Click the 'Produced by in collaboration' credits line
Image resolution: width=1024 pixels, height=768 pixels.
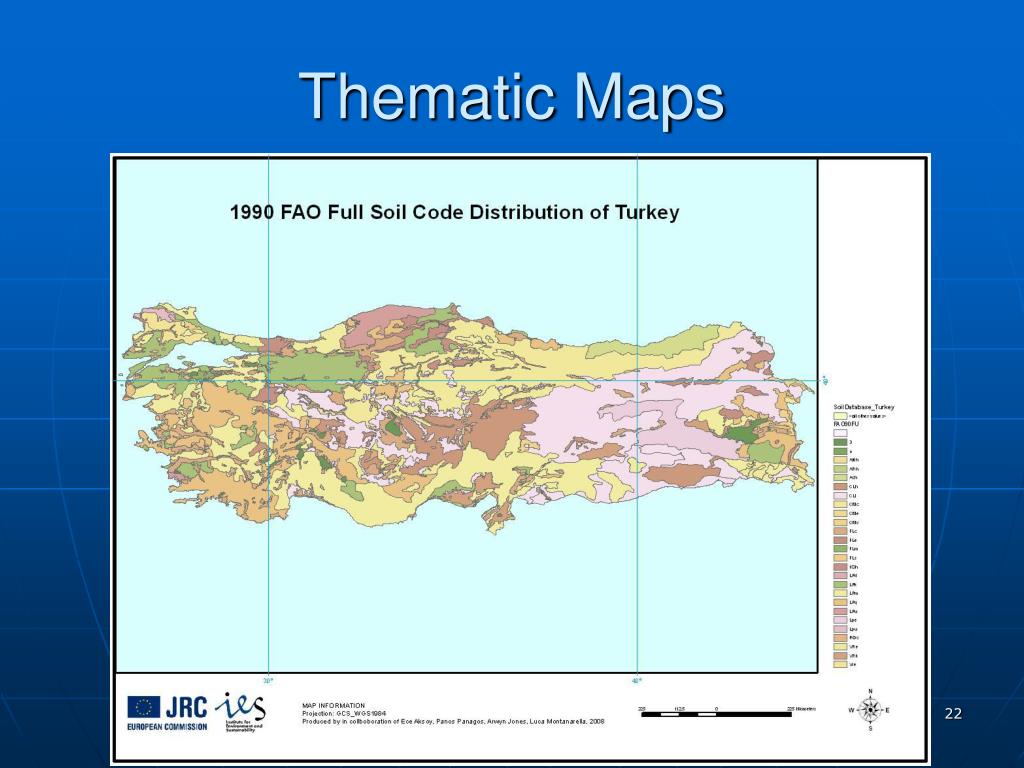coord(453,722)
